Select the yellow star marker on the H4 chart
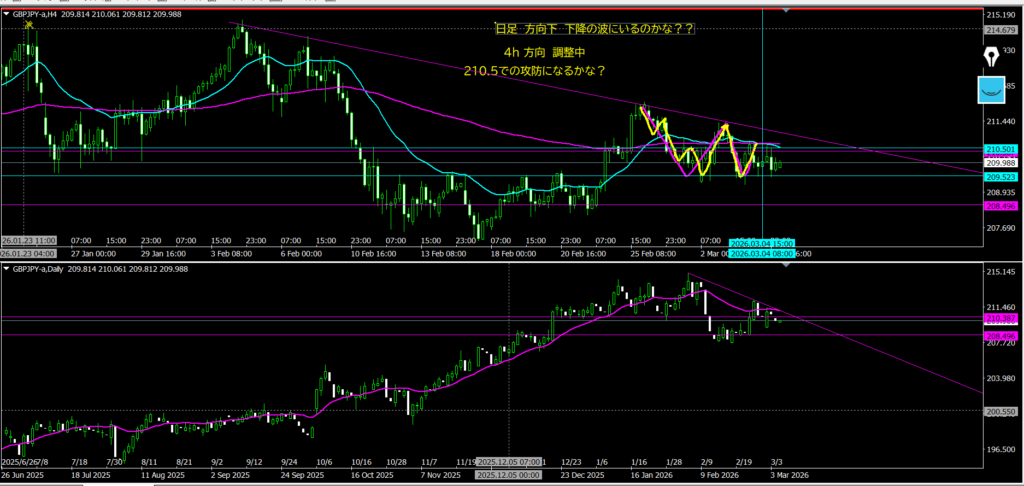Image resolution: width=1024 pixels, height=486 pixels. pyautogui.click(x=30, y=24)
